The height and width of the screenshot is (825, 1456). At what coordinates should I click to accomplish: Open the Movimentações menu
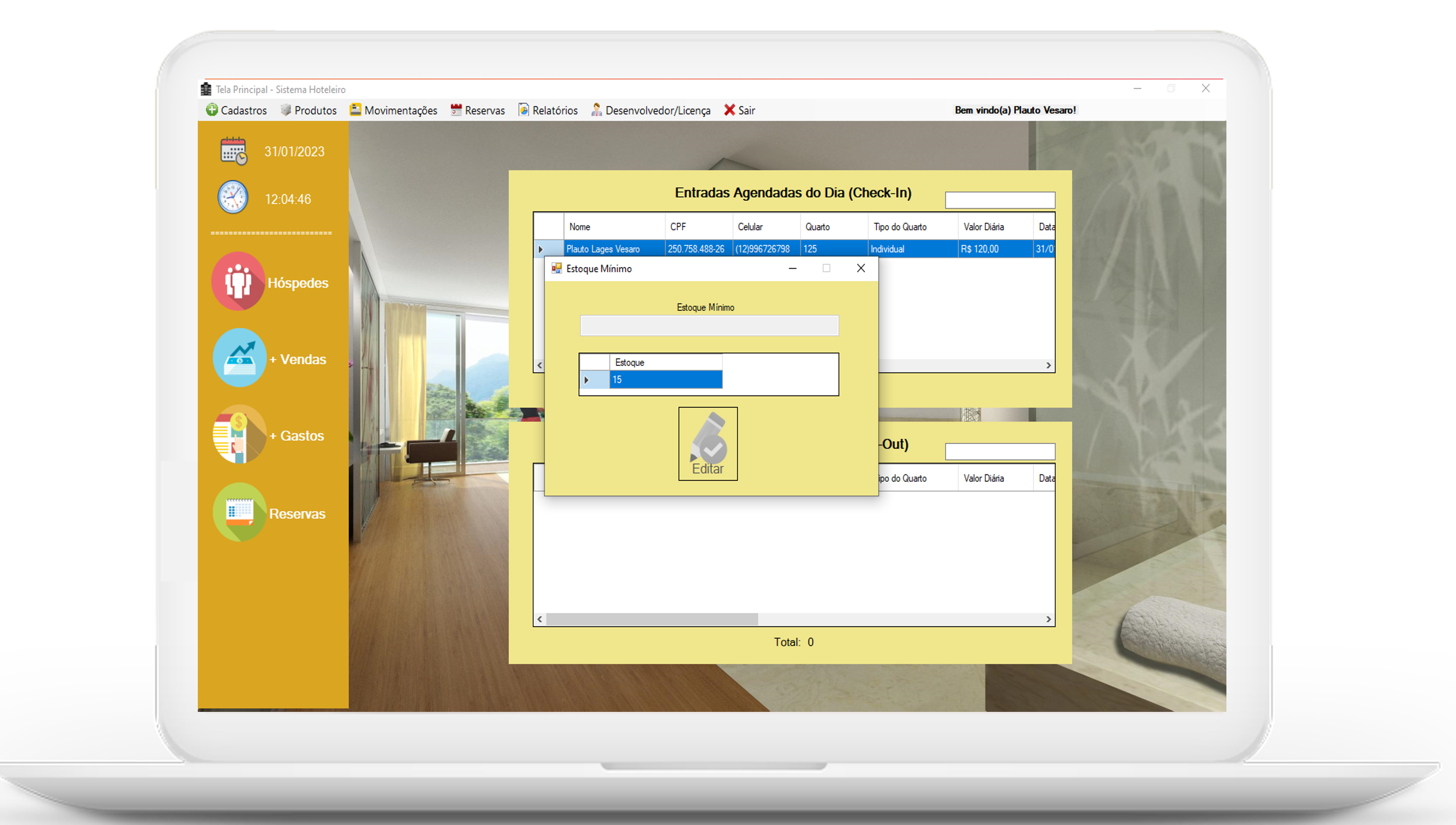[x=393, y=110]
